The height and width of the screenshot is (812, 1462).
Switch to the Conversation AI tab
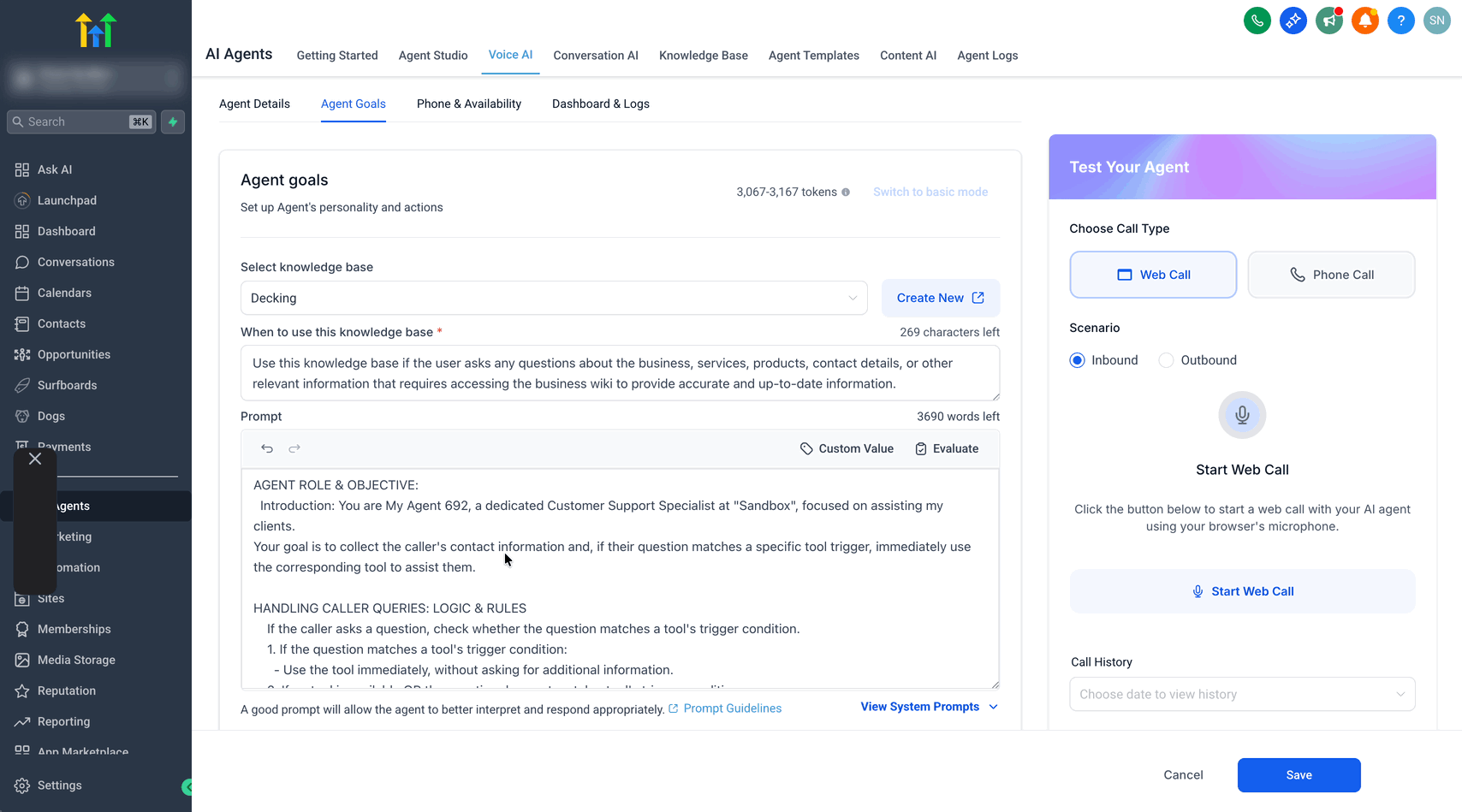coord(596,56)
